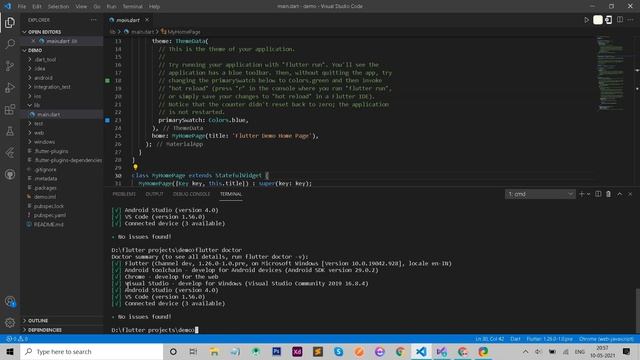Open the Edit menu
The image size is (640, 360).
(37, 6)
